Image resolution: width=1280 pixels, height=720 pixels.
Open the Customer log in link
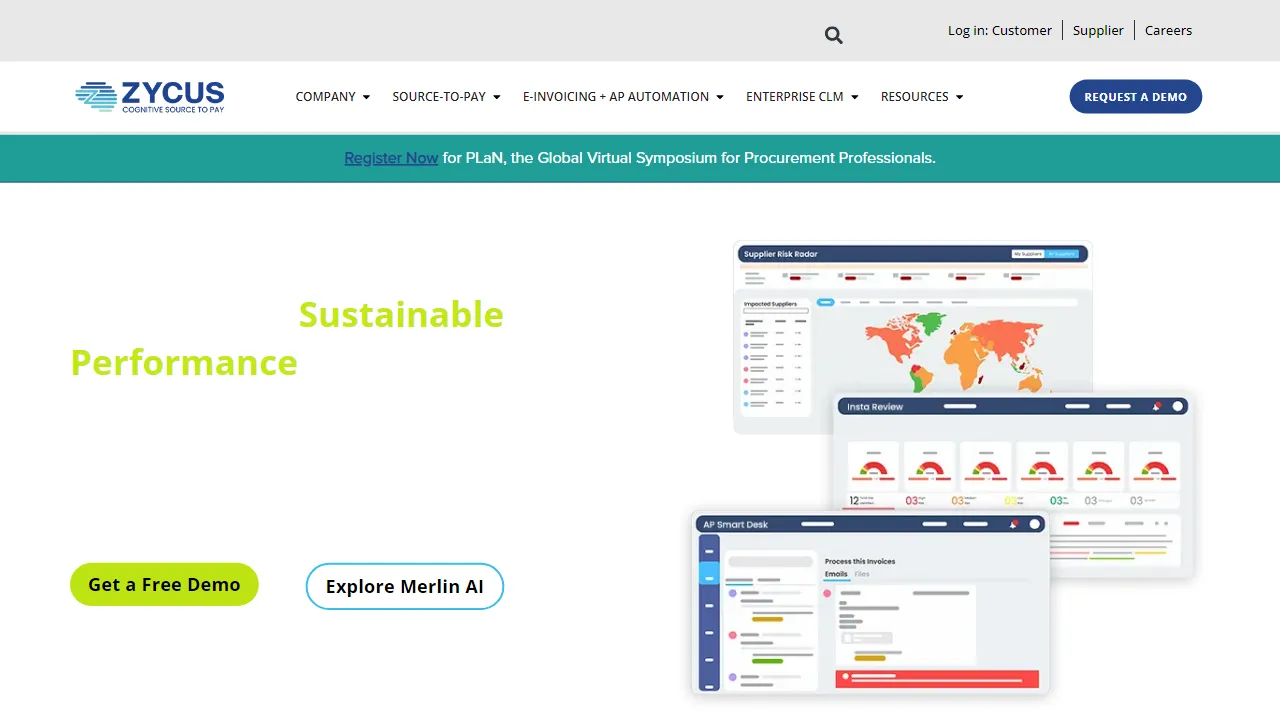(x=1022, y=30)
